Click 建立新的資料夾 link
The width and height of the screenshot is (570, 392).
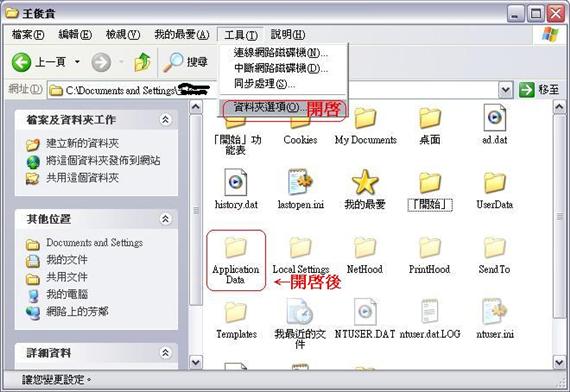(x=82, y=143)
